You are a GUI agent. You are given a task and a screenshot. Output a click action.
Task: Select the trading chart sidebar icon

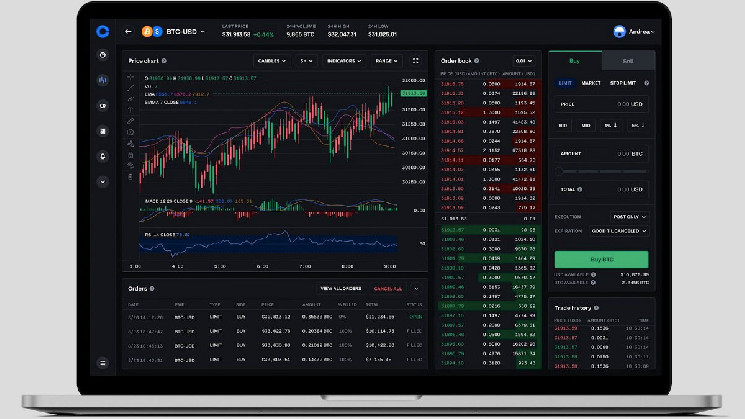pos(103,80)
